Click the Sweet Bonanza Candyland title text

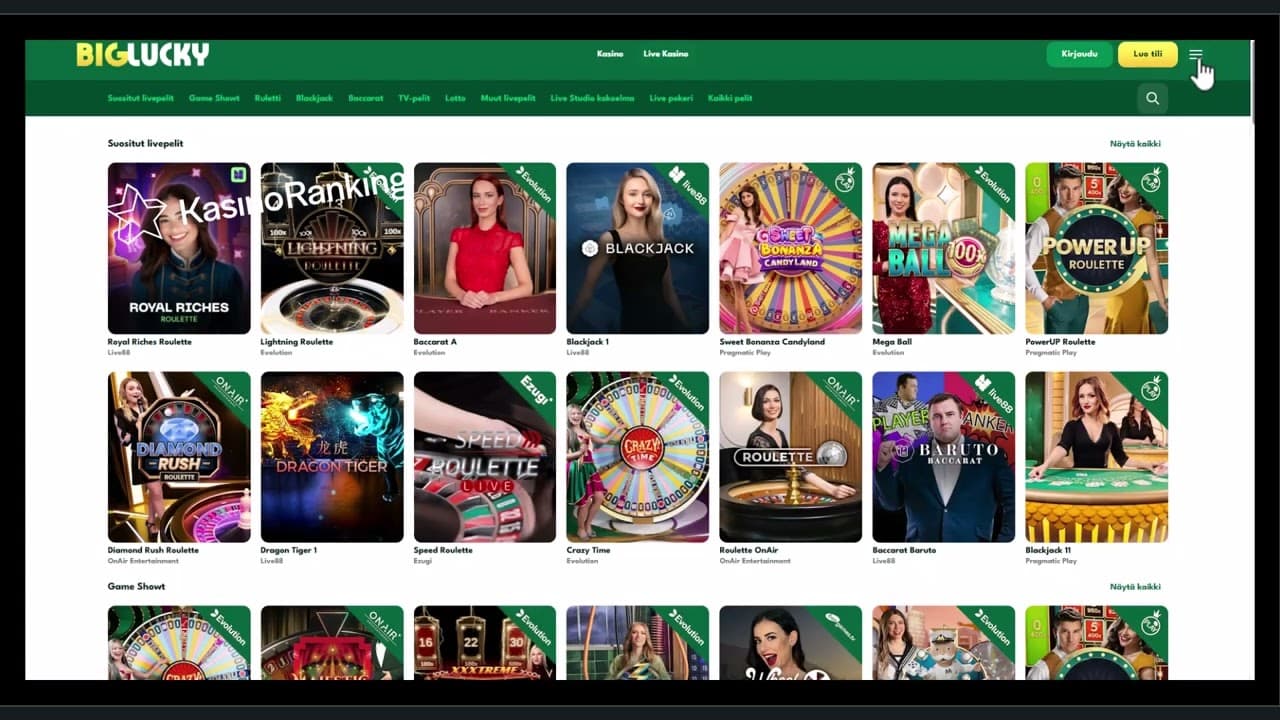[772, 342]
